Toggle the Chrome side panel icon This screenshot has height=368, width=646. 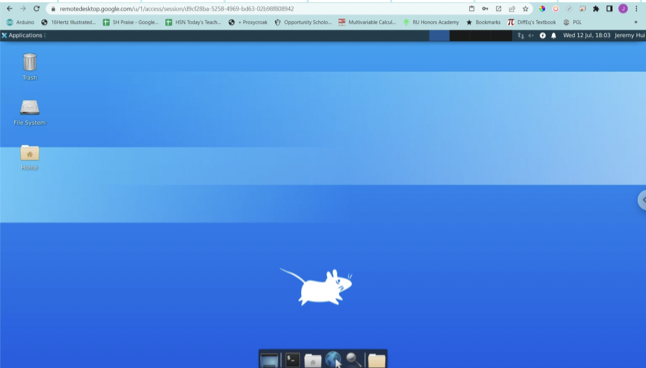point(609,9)
